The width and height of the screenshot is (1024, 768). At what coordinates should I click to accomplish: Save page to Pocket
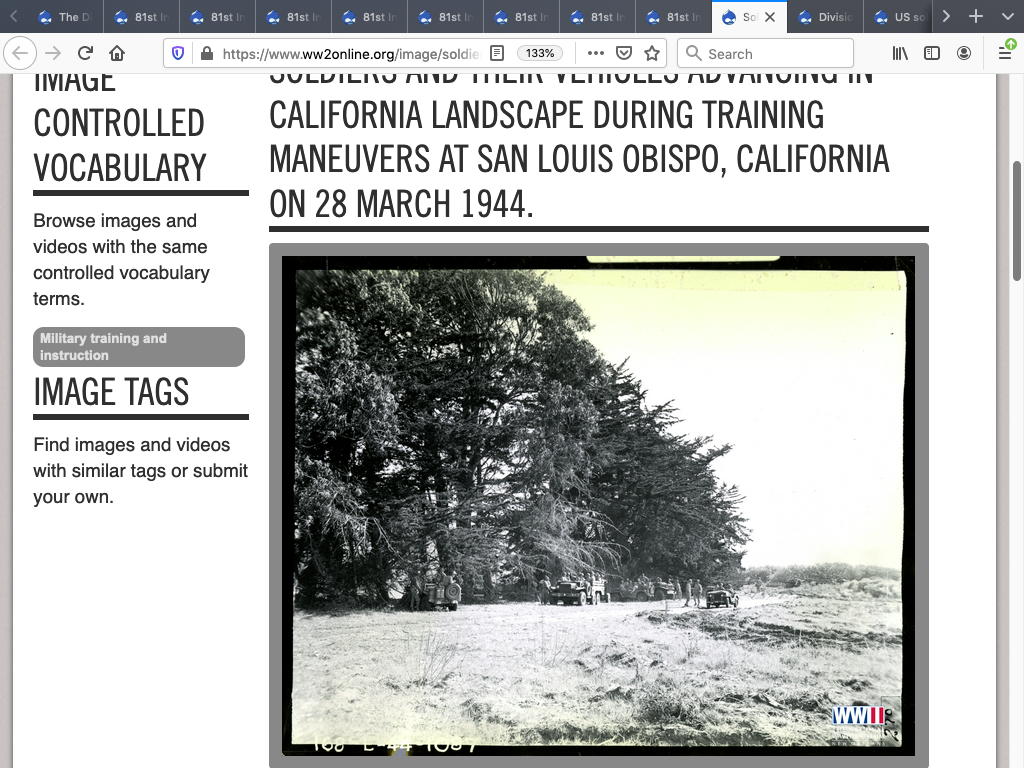click(x=624, y=54)
